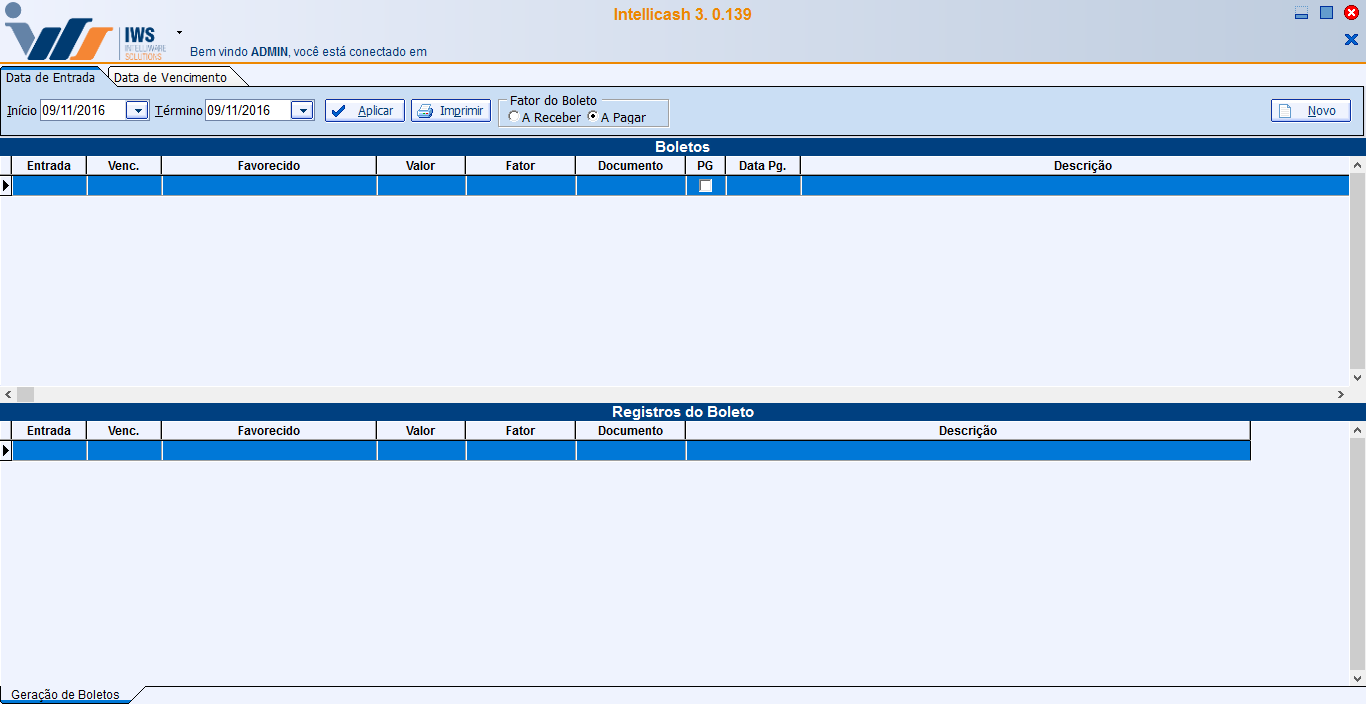Image resolution: width=1366 pixels, height=704 pixels.
Task: Click Fator column header in Boletos grid
Action: tap(521, 165)
